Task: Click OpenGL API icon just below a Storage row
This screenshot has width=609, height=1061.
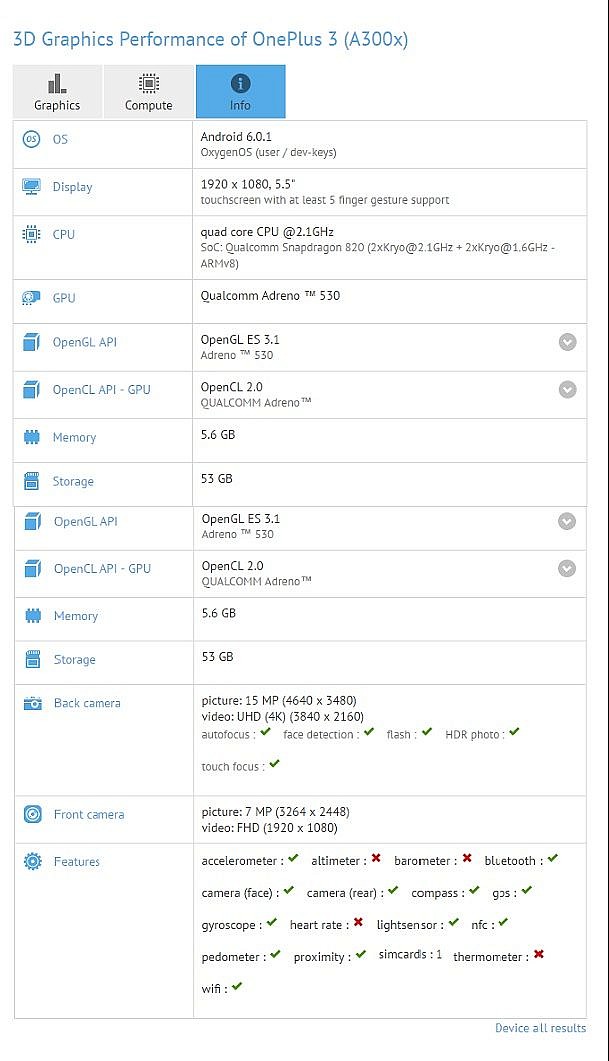Action: tap(32, 522)
